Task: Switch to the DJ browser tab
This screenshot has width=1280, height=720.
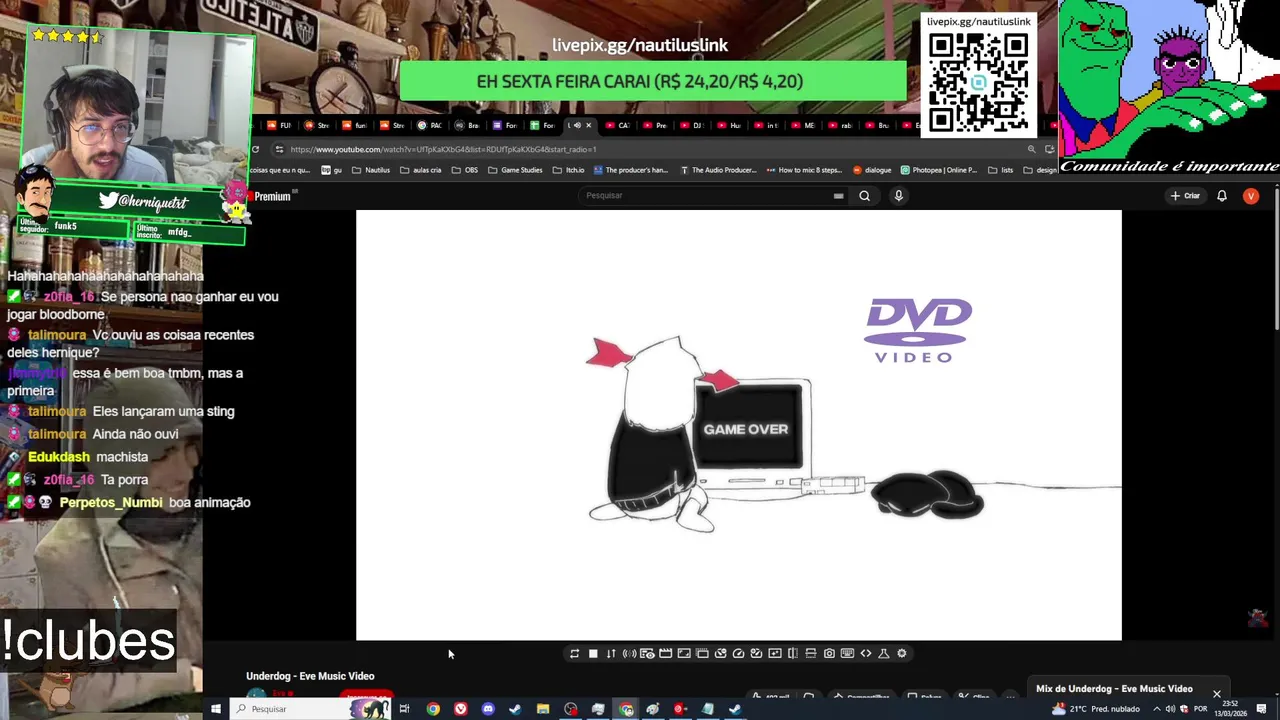Action: point(692,125)
